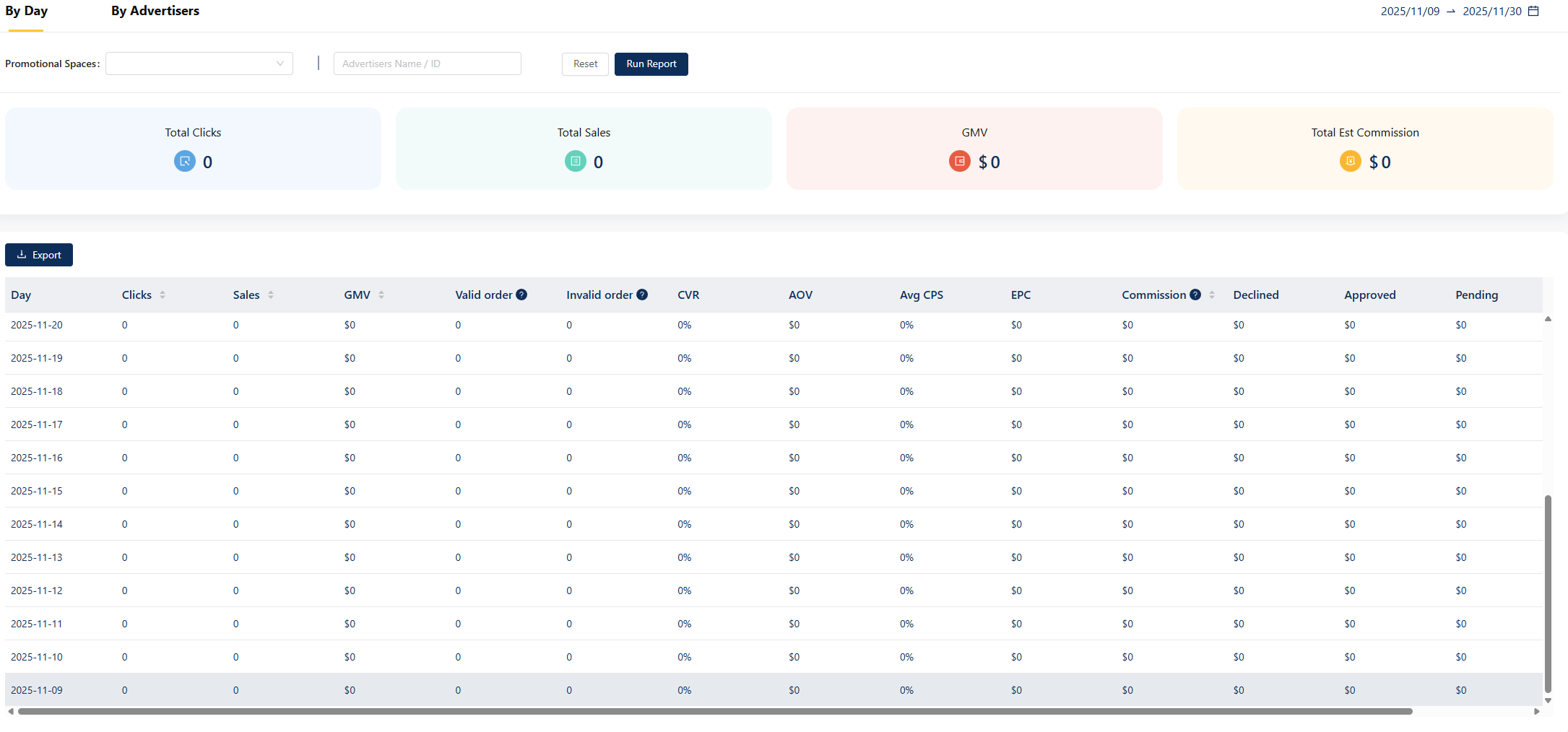
Task: Click the Total Clicks cursor icon
Action: pyautogui.click(x=185, y=161)
